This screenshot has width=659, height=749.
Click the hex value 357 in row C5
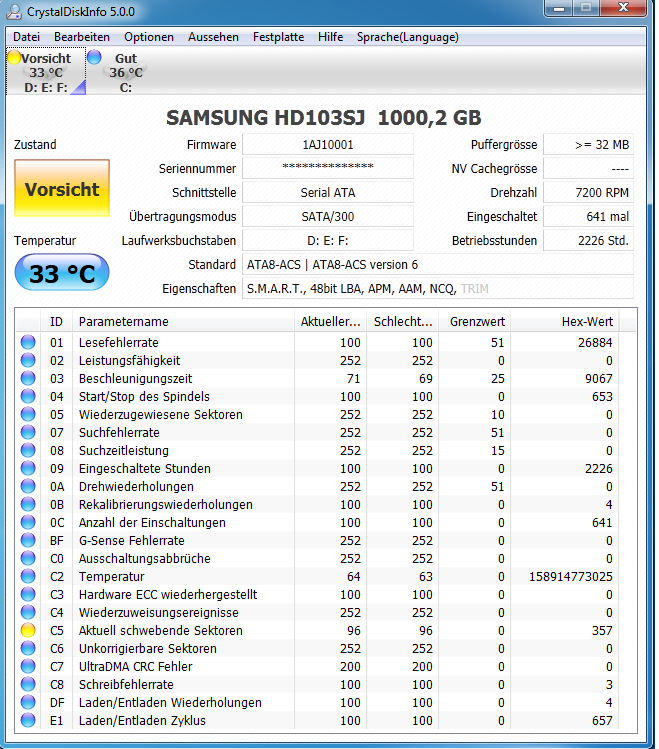click(x=602, y=631)
